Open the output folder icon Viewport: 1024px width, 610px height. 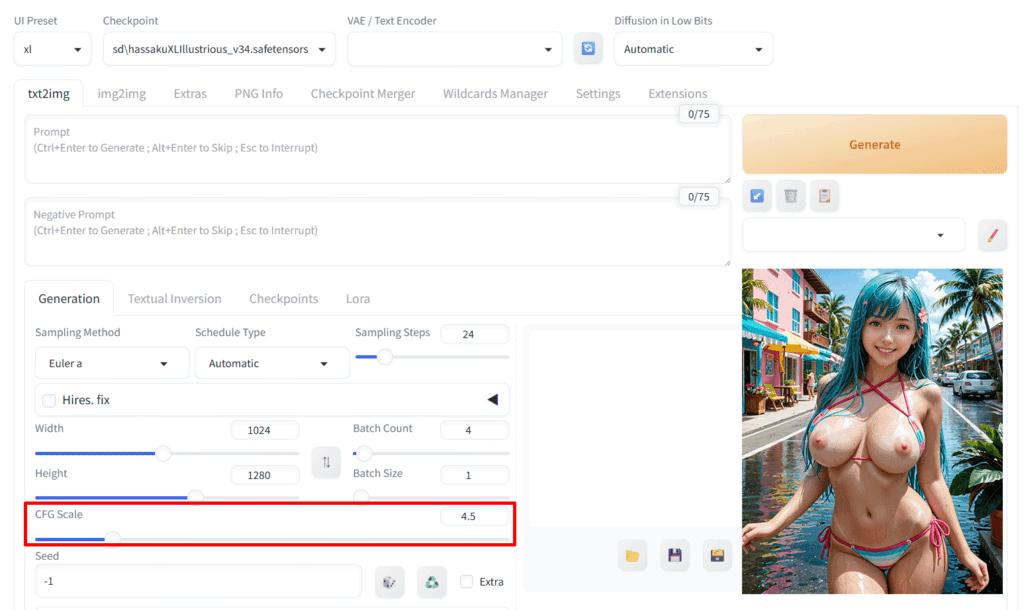click(x=632, y=555)
